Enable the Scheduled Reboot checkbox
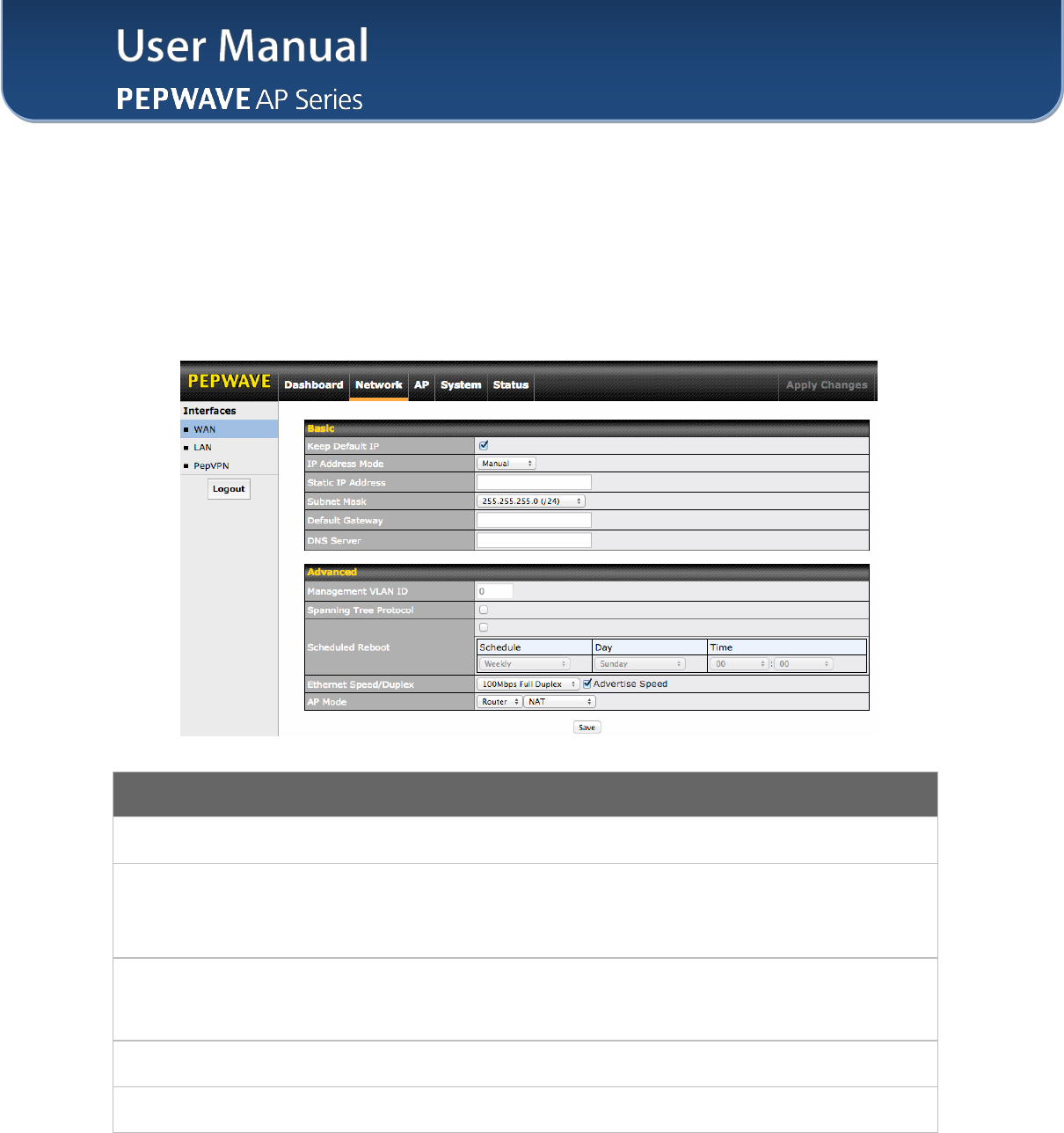The height and width of the screenshot is (1133, 1064). [484, 627]
